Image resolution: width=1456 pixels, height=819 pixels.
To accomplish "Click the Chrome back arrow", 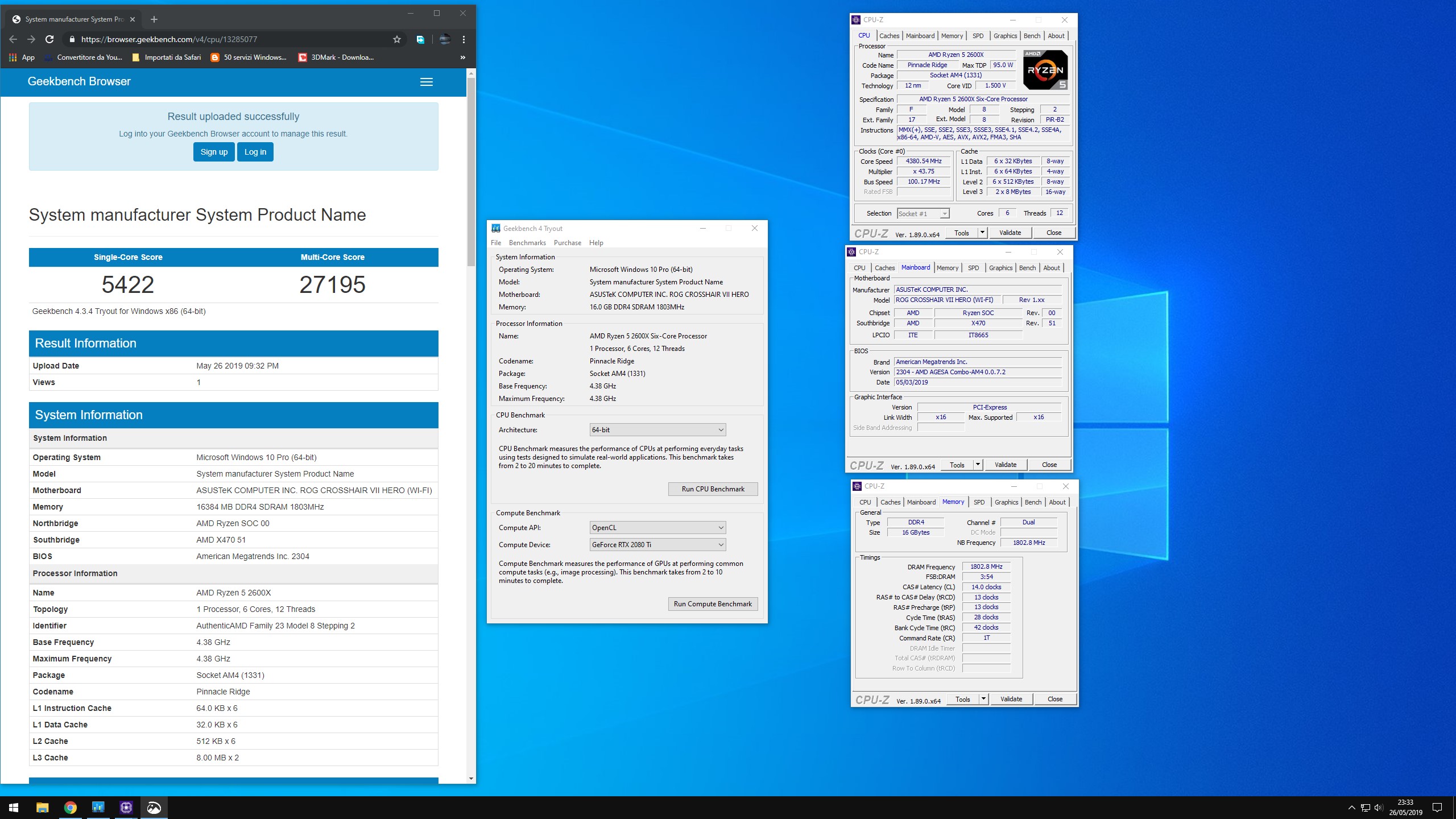I will pos(13,39).
